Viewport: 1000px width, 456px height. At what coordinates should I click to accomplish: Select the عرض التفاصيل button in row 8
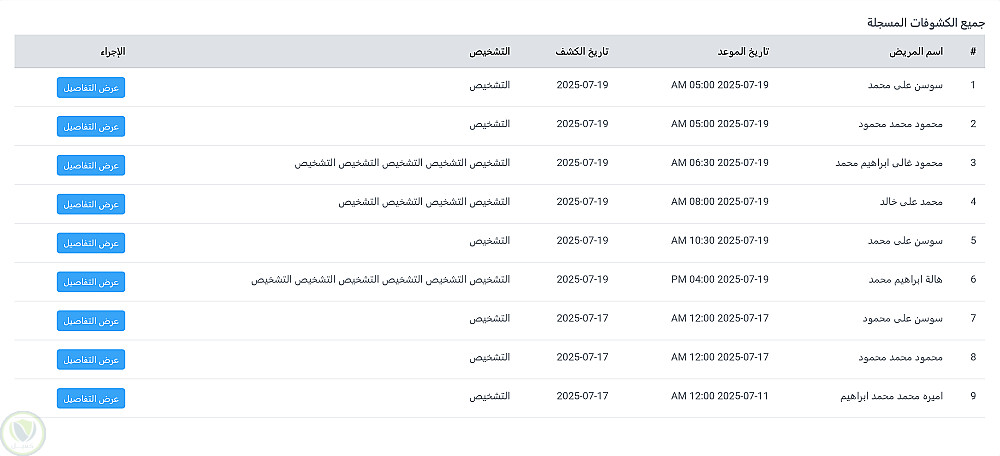tap(91, 359)
